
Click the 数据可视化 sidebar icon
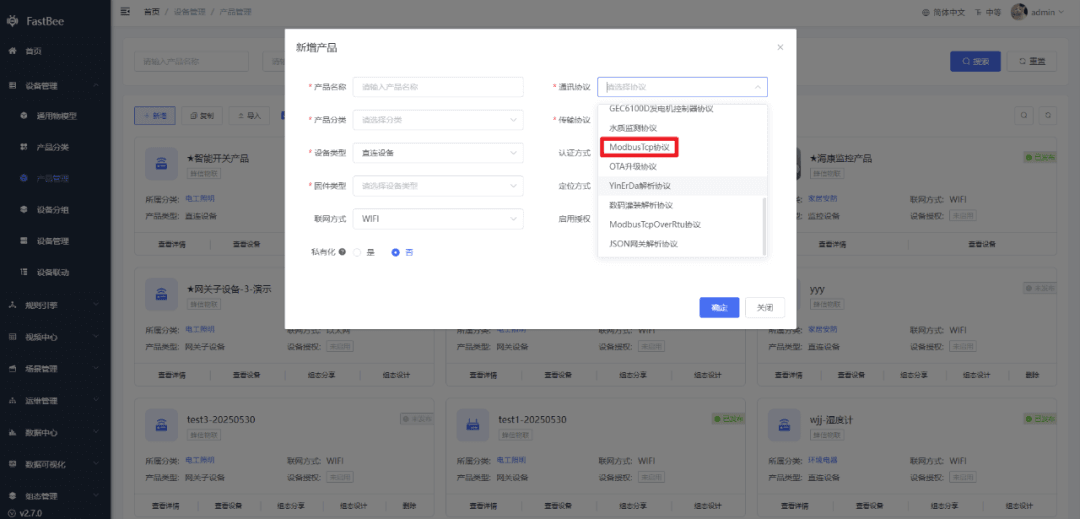pos(12,465)
